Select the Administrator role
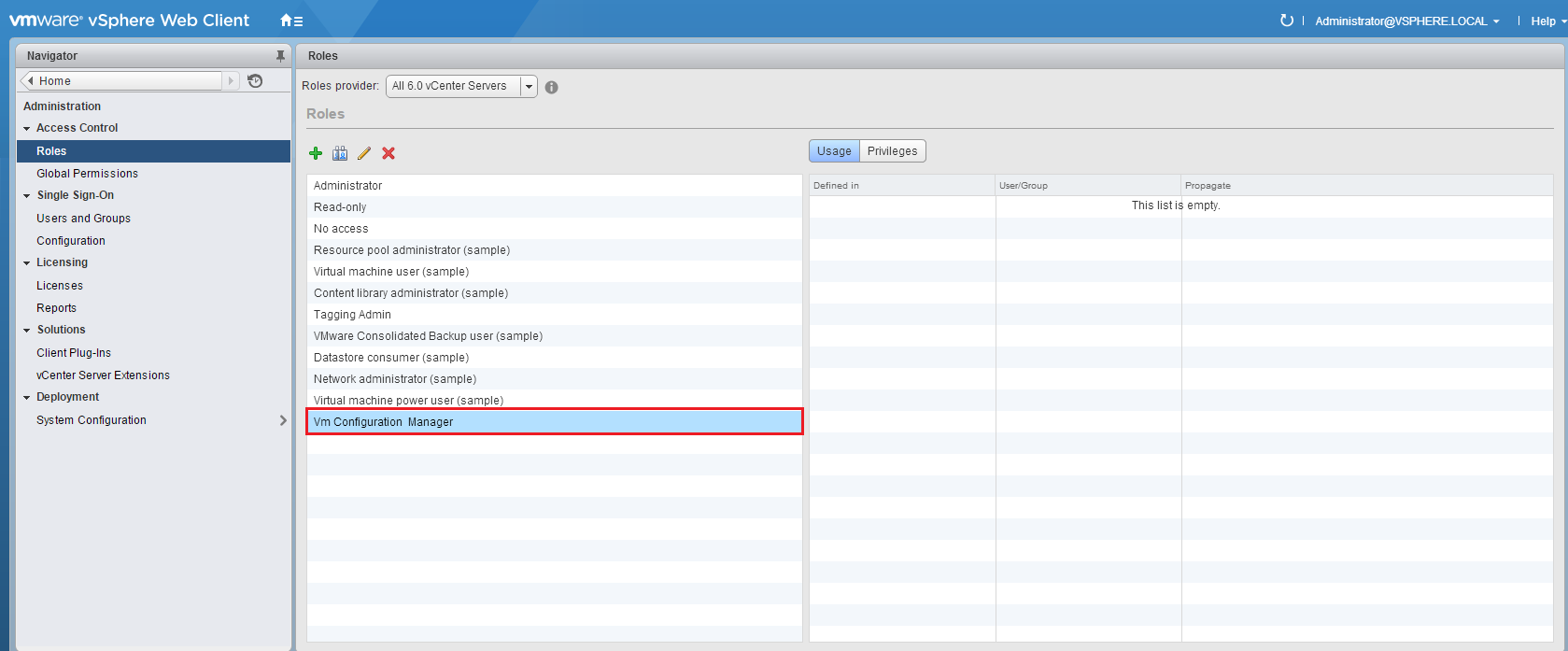Image resolution: width=1568 pixels, height=651 pixels. click(555, 186)
